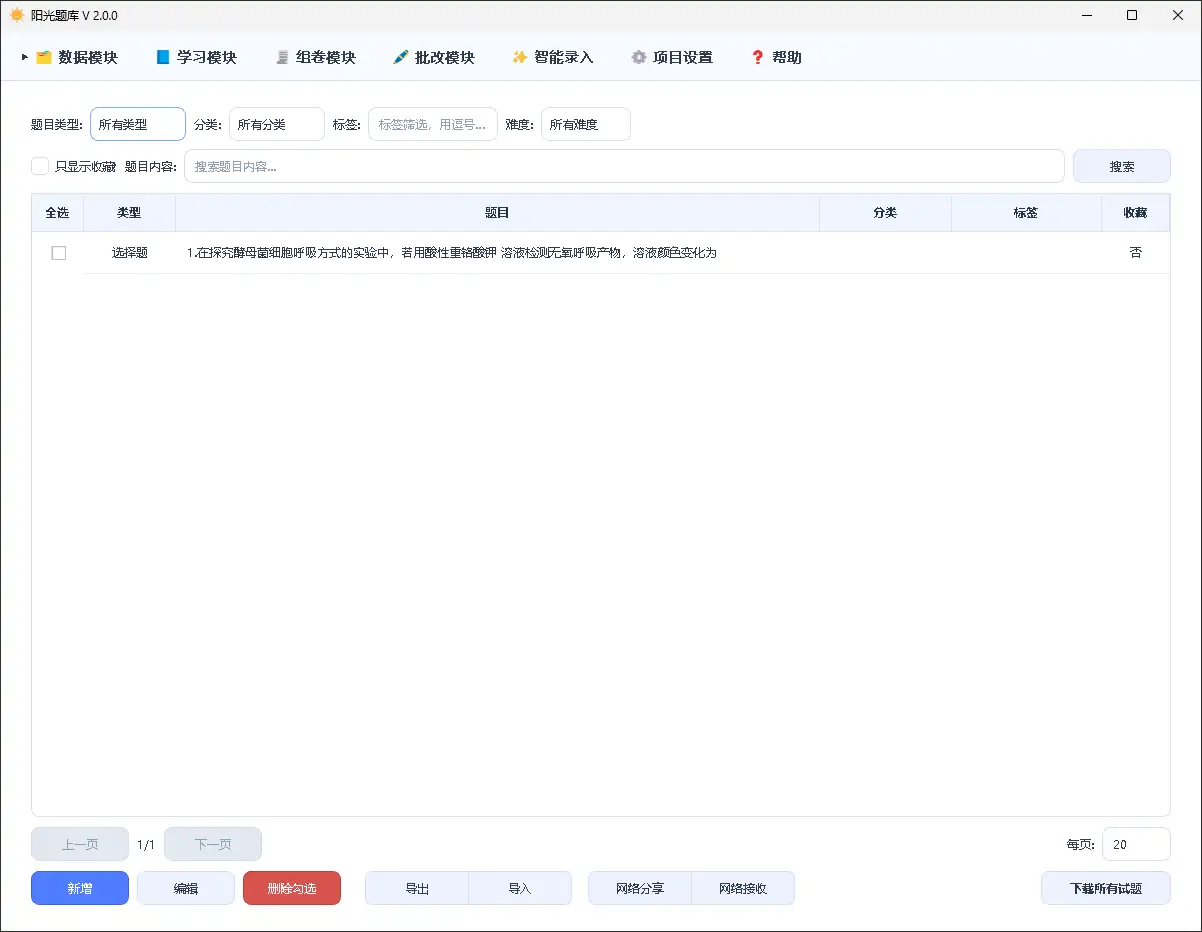Screen dimensions: 1202x932
Task: Open the 批改模块 menu
Action: point(434,58)
